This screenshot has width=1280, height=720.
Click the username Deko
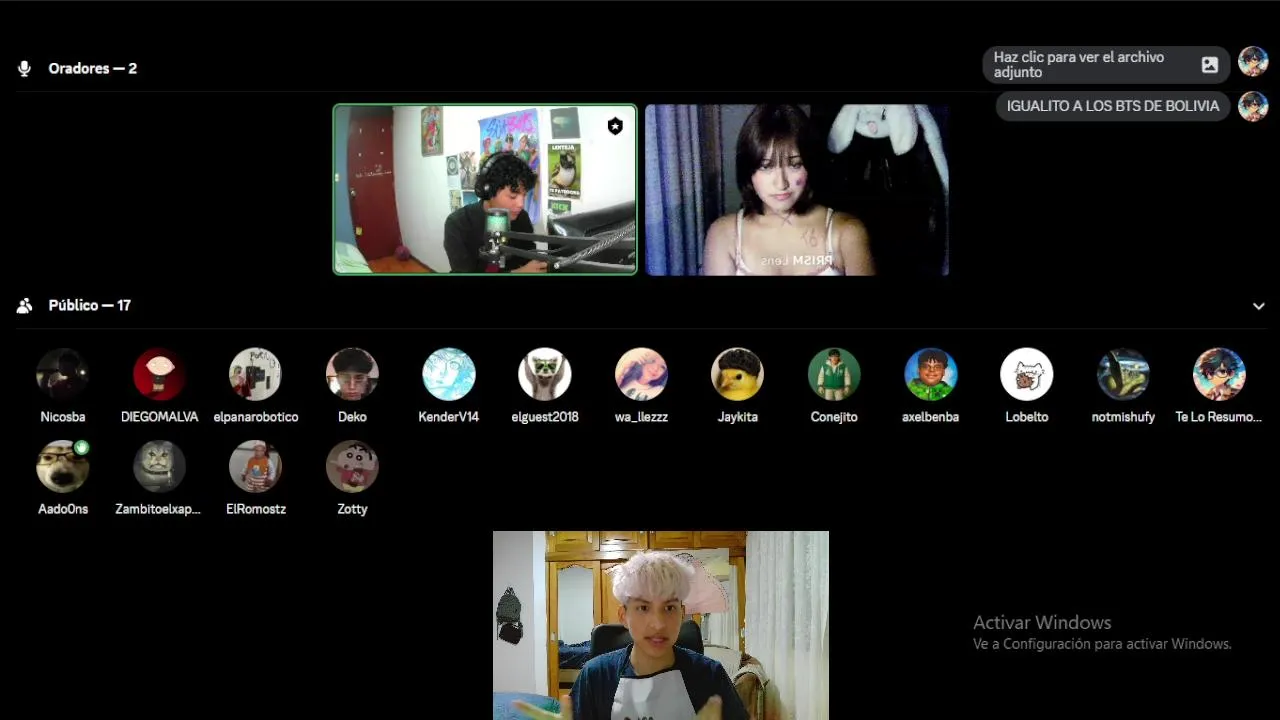pos(352,417)
